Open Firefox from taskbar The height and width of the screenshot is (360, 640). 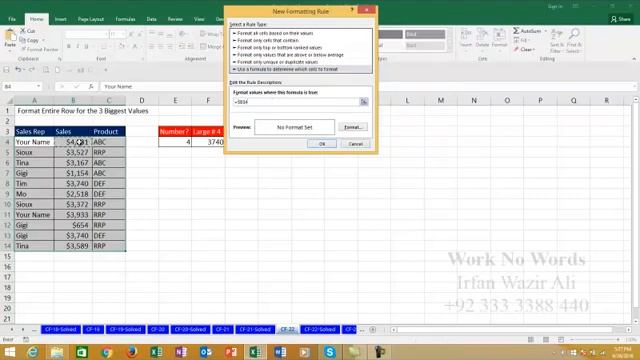click(131, 352)
